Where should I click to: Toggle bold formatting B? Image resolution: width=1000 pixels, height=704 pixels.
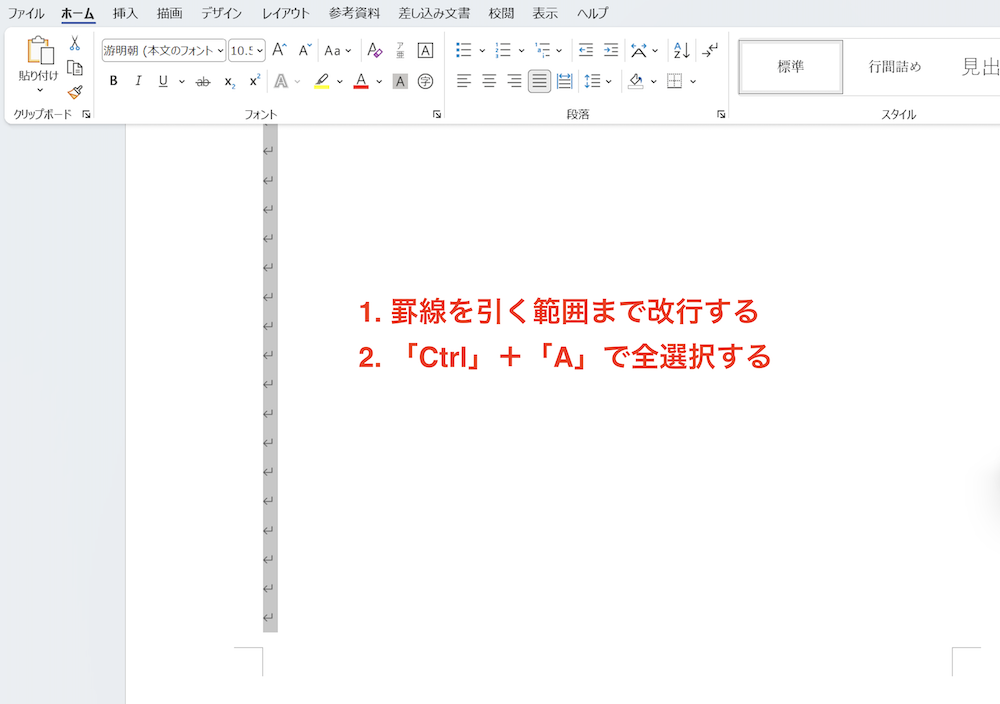114,81
